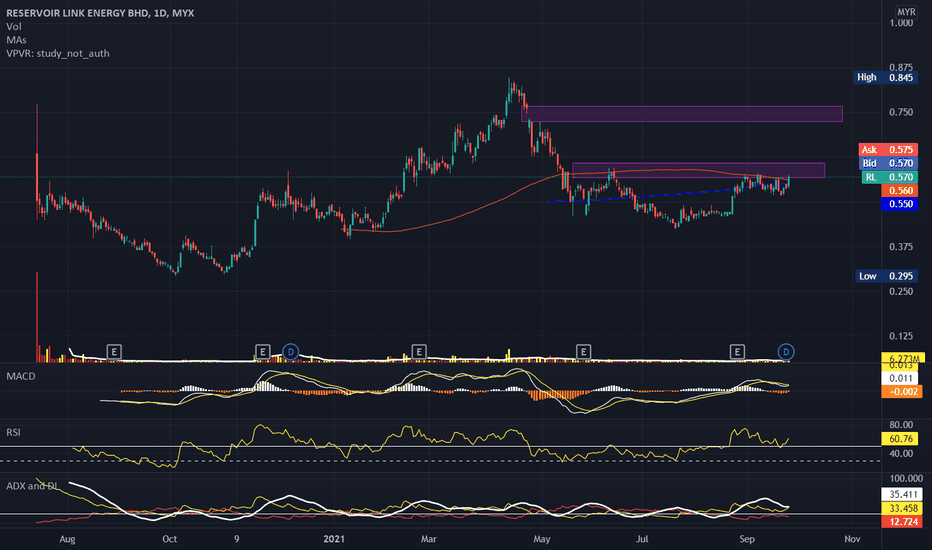
Task: Click the MACD histogram -0.002 value label
Action: coord(902,392)
